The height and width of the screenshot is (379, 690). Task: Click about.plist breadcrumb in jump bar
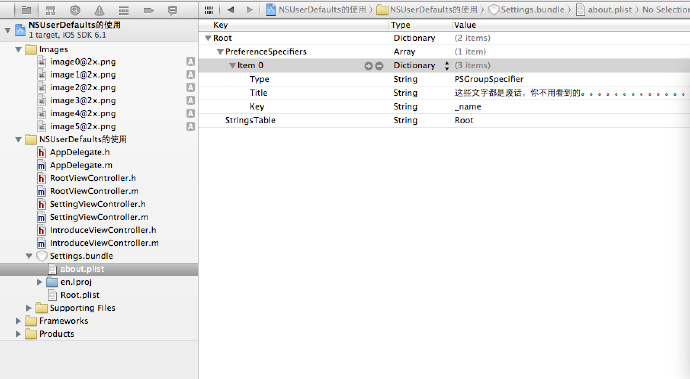tap(604, 9)
